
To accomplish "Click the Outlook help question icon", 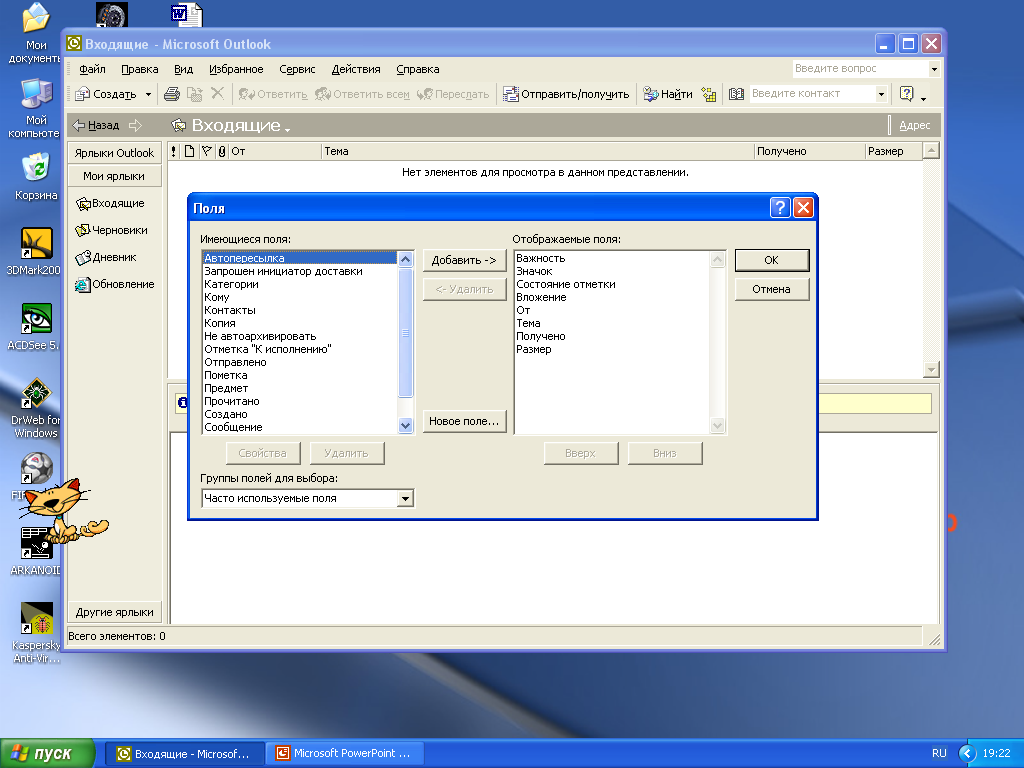I will [906, 93].
